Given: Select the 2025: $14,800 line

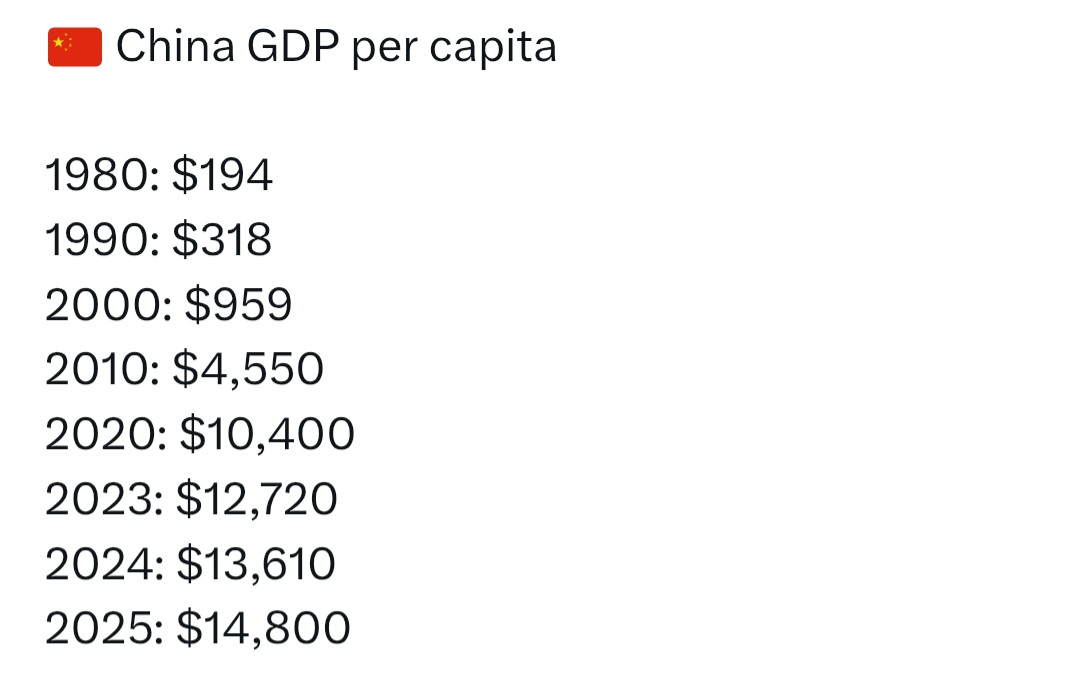Looking at the screenshot, I should point(198,628).
